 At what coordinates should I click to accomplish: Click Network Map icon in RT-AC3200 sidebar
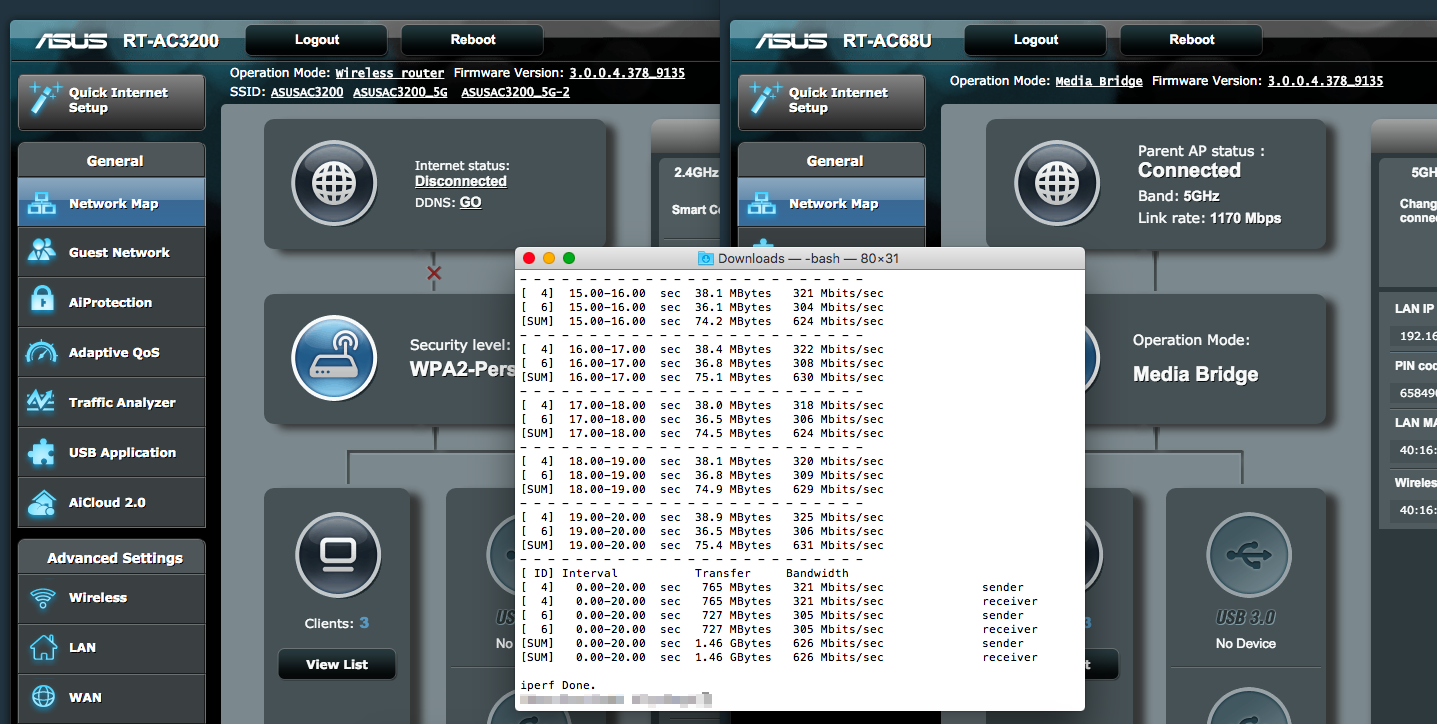(x=42, y=204)
